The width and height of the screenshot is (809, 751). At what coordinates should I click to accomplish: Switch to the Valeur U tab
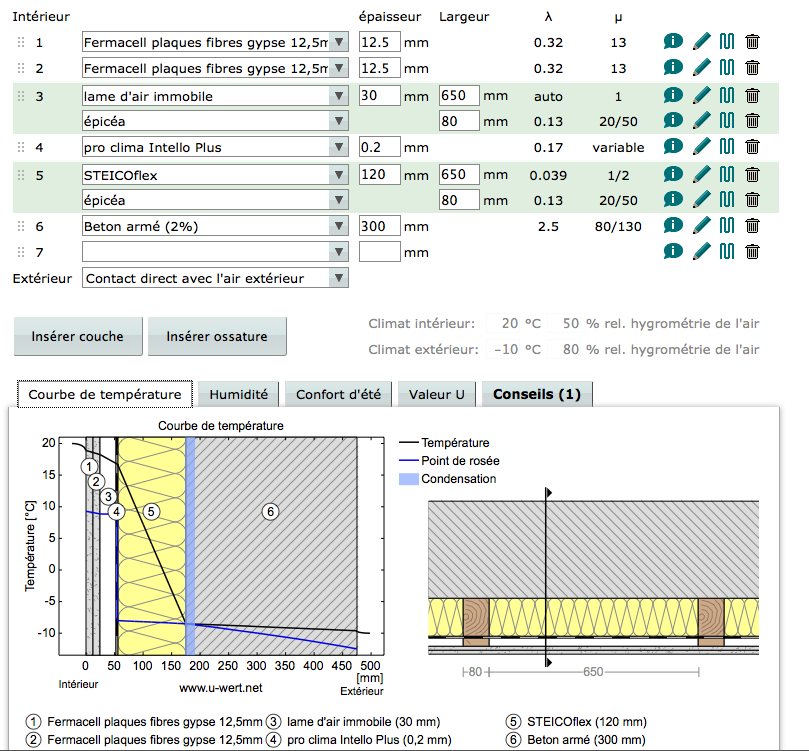[x=436, y=395]
